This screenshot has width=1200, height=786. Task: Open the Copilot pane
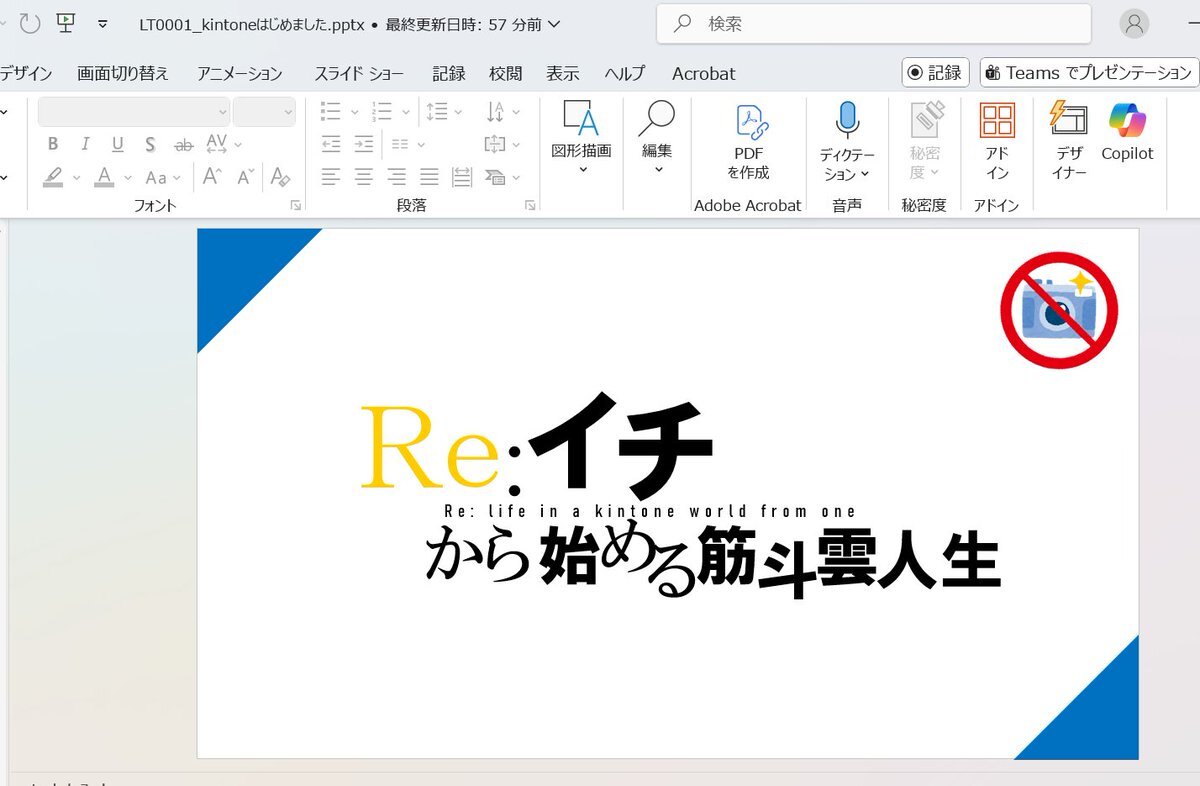click(x=1127, y=122)
